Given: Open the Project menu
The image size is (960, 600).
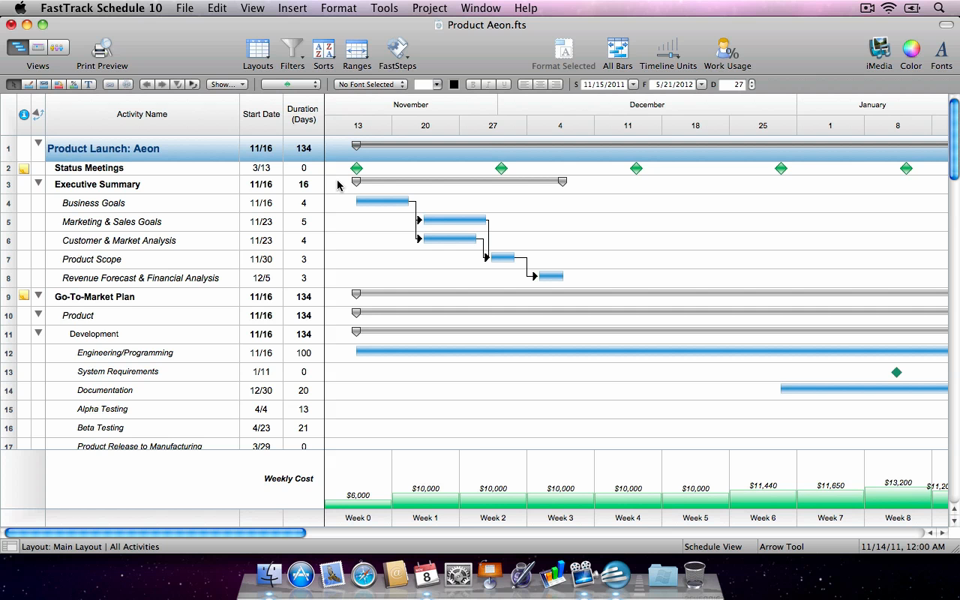Looking at the screenshot, I should (x=429, y=8).
